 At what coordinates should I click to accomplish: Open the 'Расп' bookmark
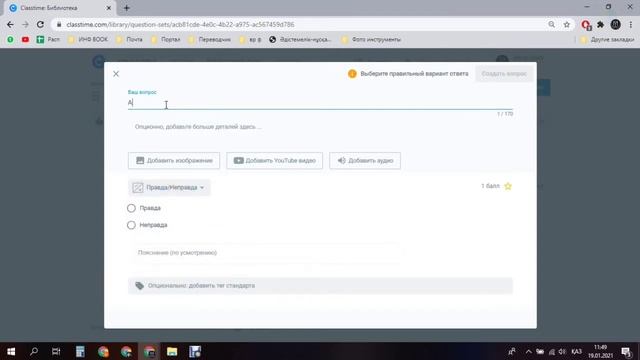point(48,40)
